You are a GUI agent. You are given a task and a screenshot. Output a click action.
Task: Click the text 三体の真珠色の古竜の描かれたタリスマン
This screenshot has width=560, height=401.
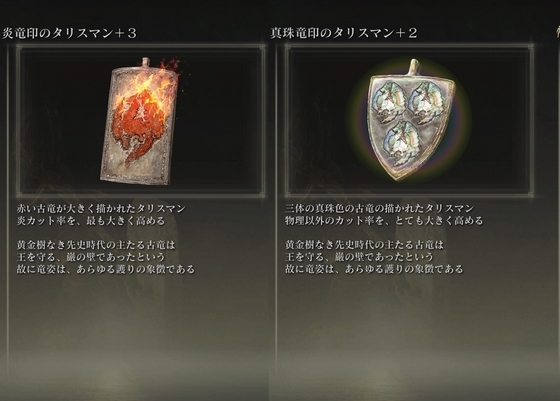click(x=379, y=208)
